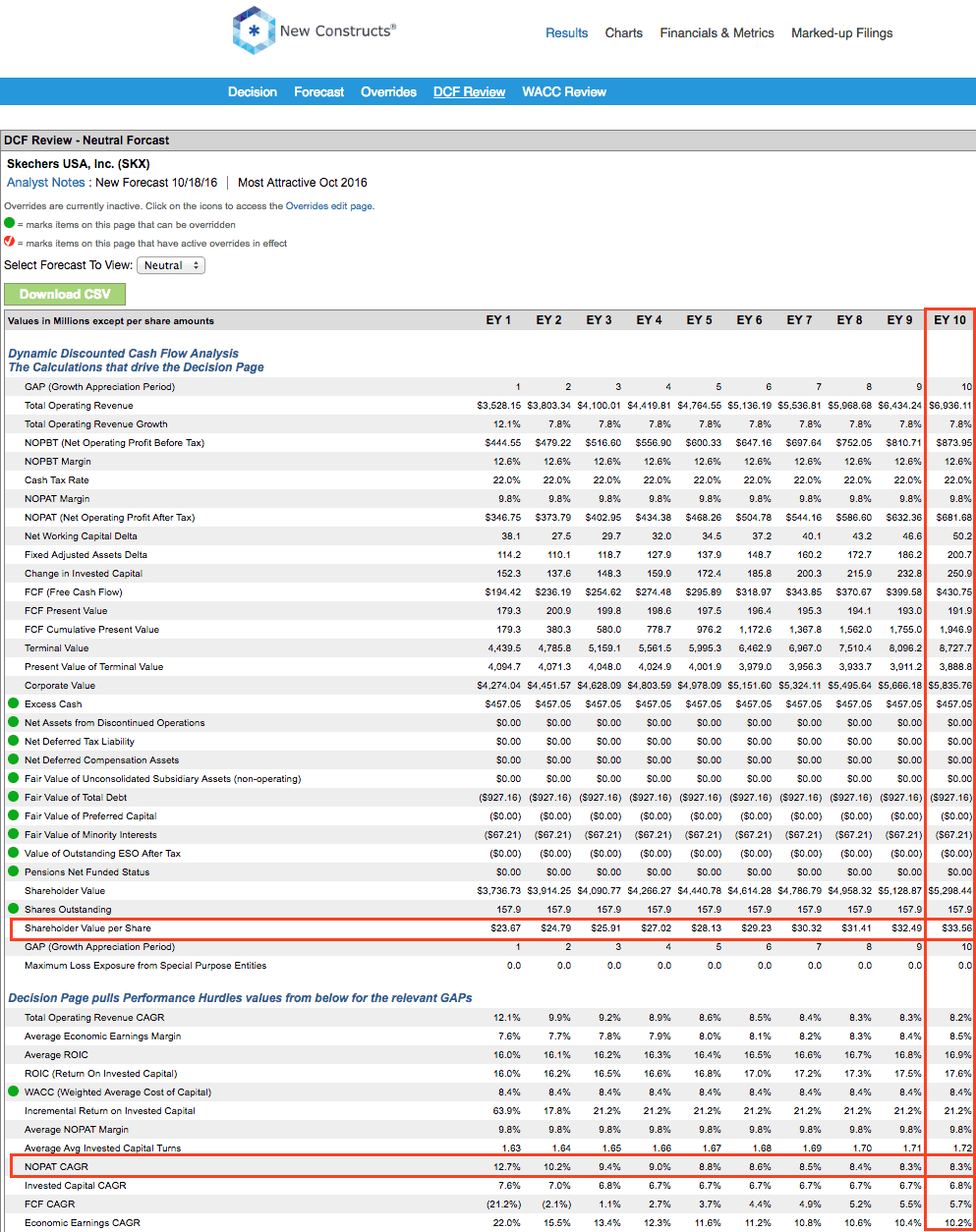Click the 63.9% Incremental Return value

coord(509,1110)
